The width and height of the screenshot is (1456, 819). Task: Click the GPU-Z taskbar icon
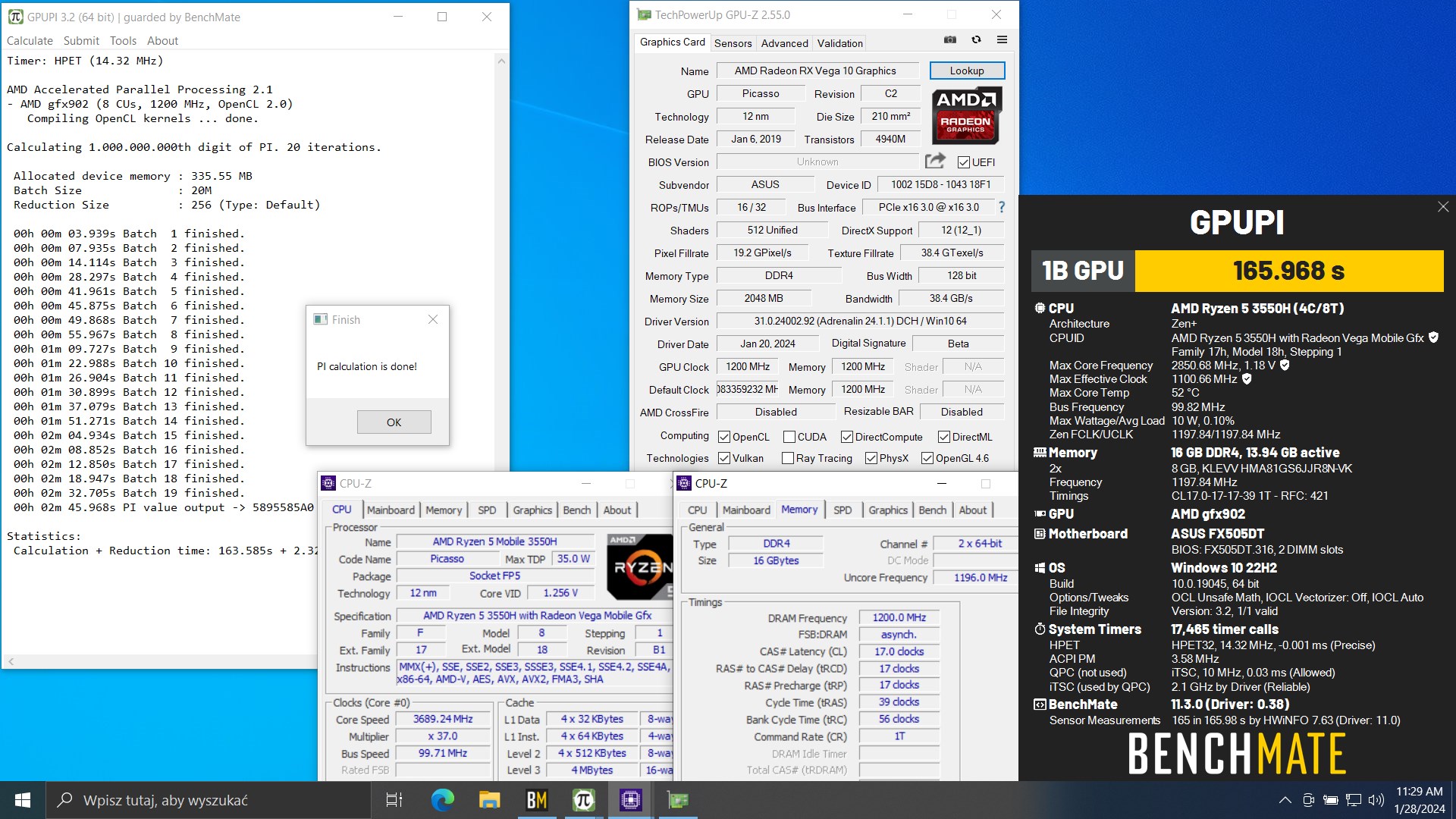pyautogui.click(x=678, y=800)
